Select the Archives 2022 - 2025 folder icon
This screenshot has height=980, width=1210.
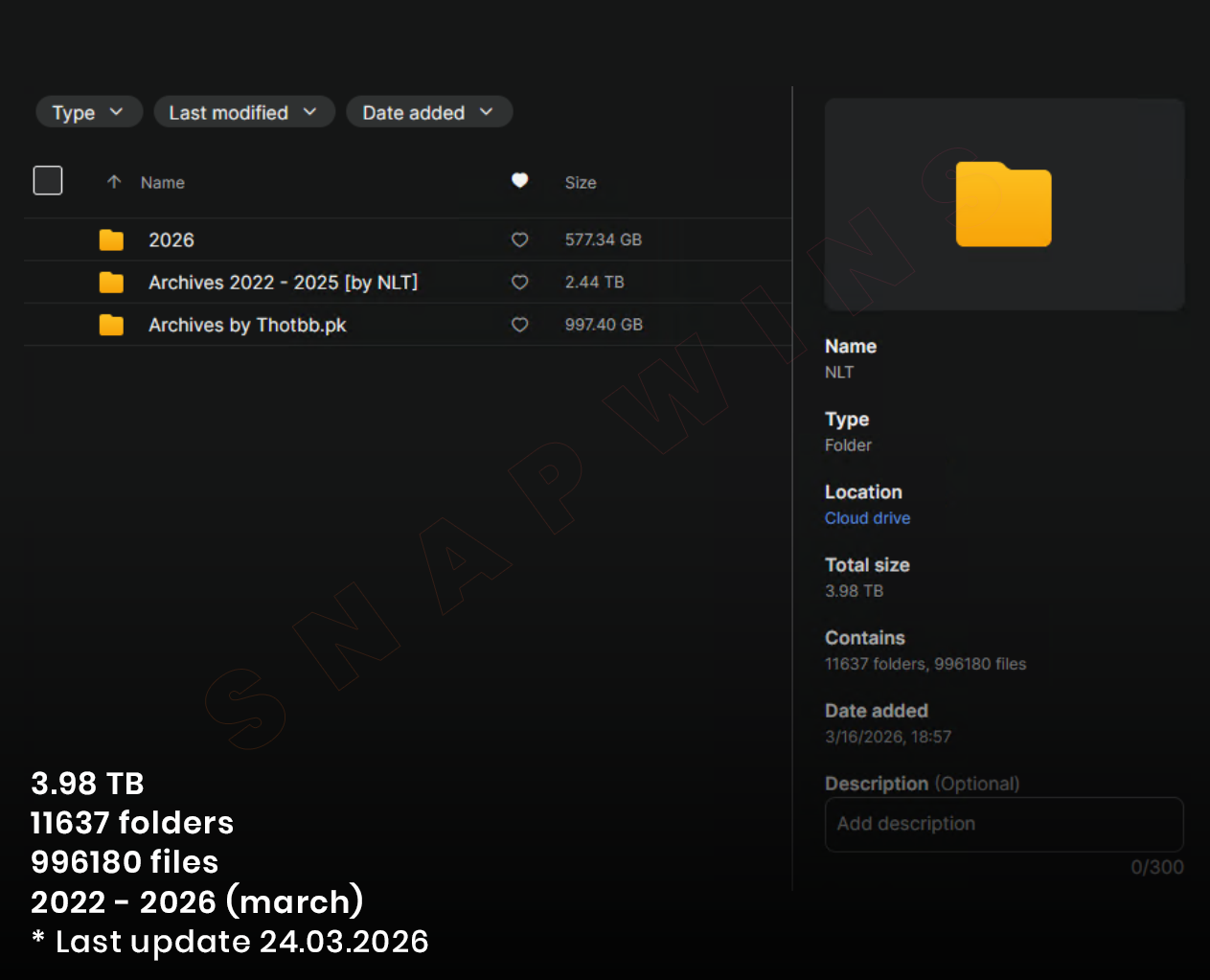point(112,283)
